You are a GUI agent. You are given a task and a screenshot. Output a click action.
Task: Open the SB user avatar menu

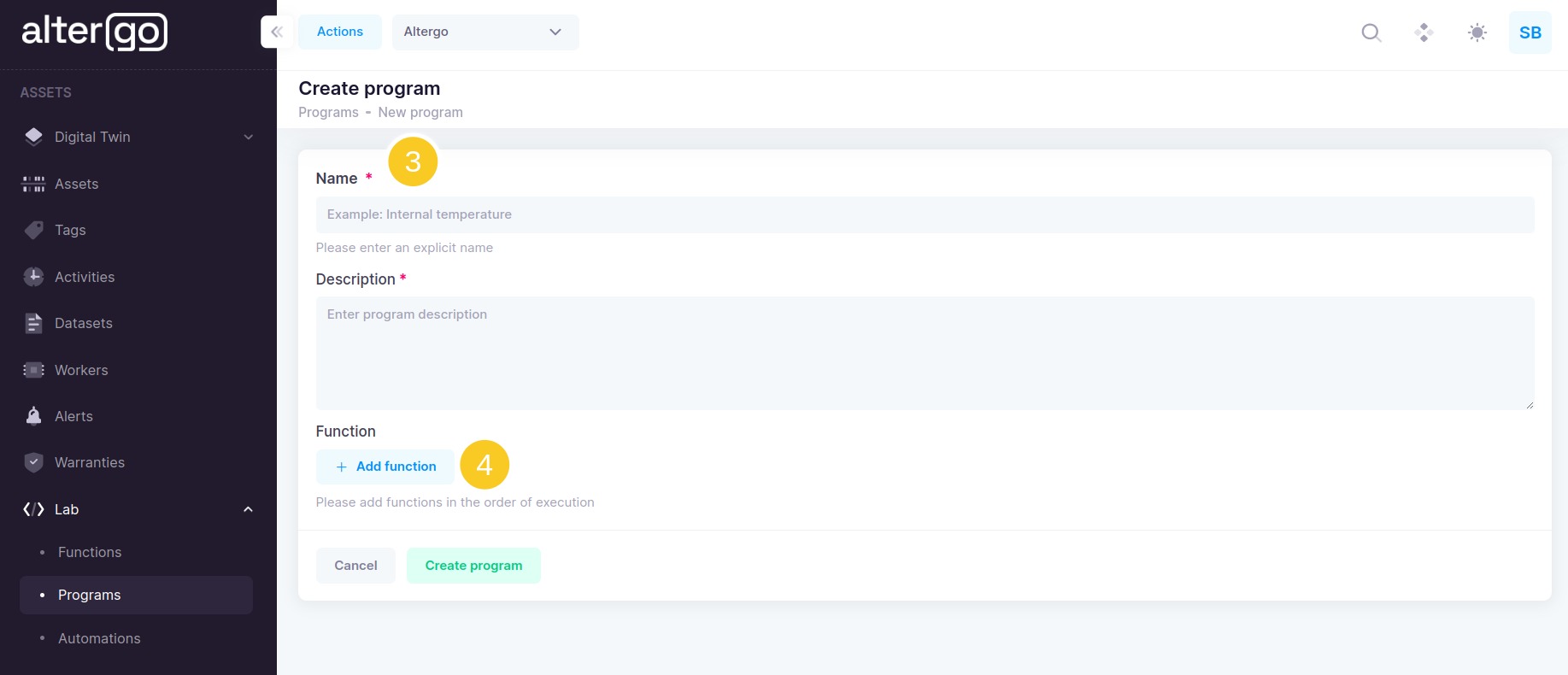click(x=1530, y=32)
